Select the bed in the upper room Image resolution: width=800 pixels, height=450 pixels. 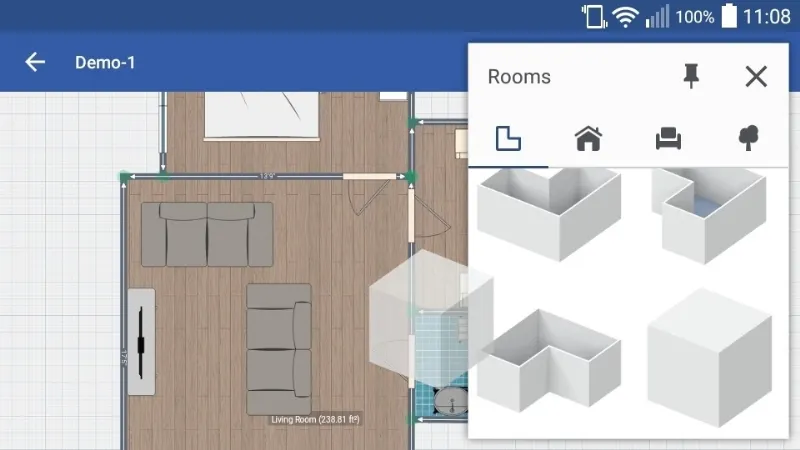[x=262, y=115]
